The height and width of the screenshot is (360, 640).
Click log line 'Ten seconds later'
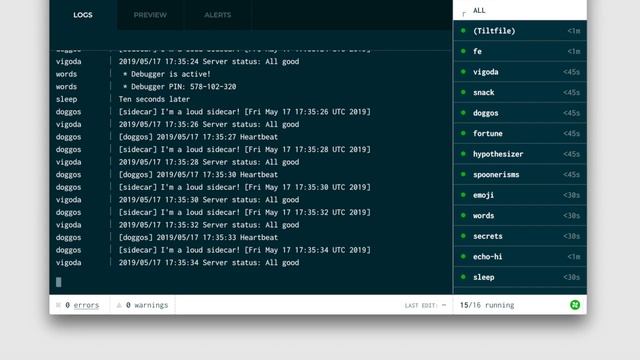154,99
